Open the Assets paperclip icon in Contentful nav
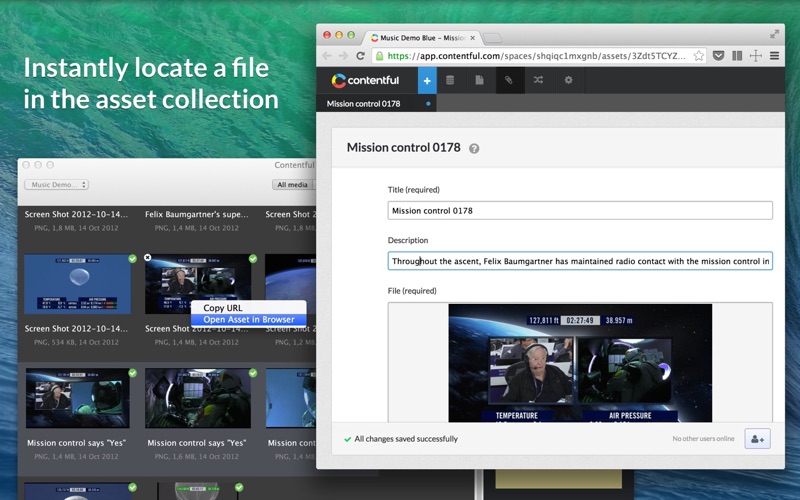Viewport: 800px width, 500px height. [509, 80]
